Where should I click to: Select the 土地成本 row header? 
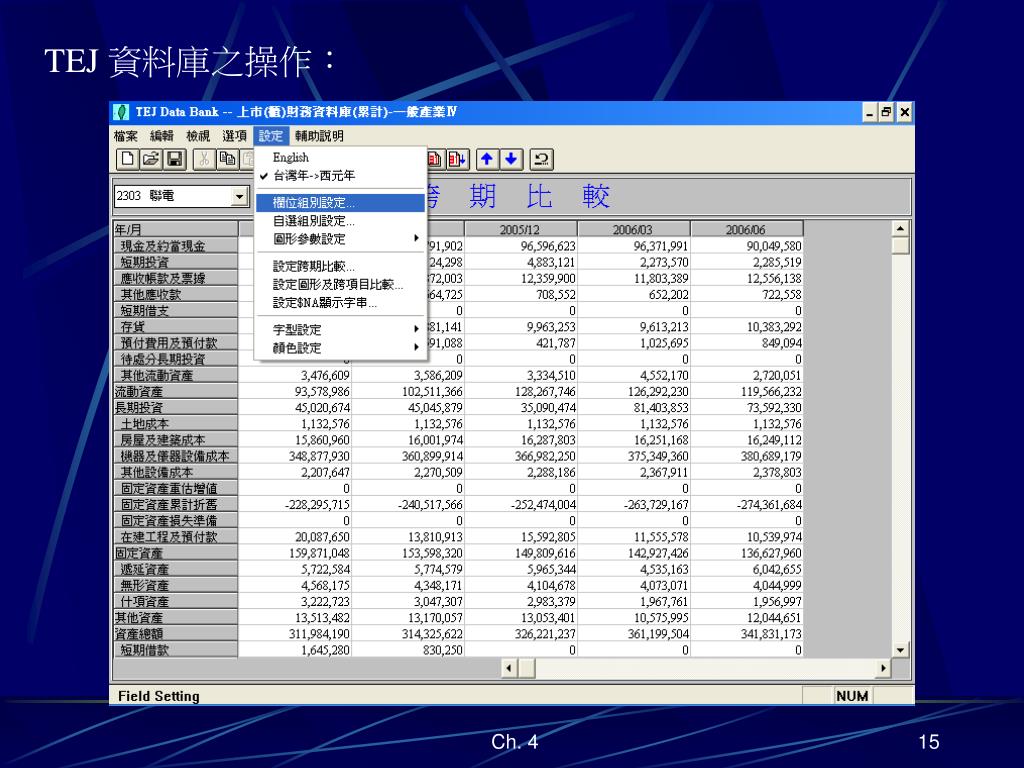tap(176, 424)
